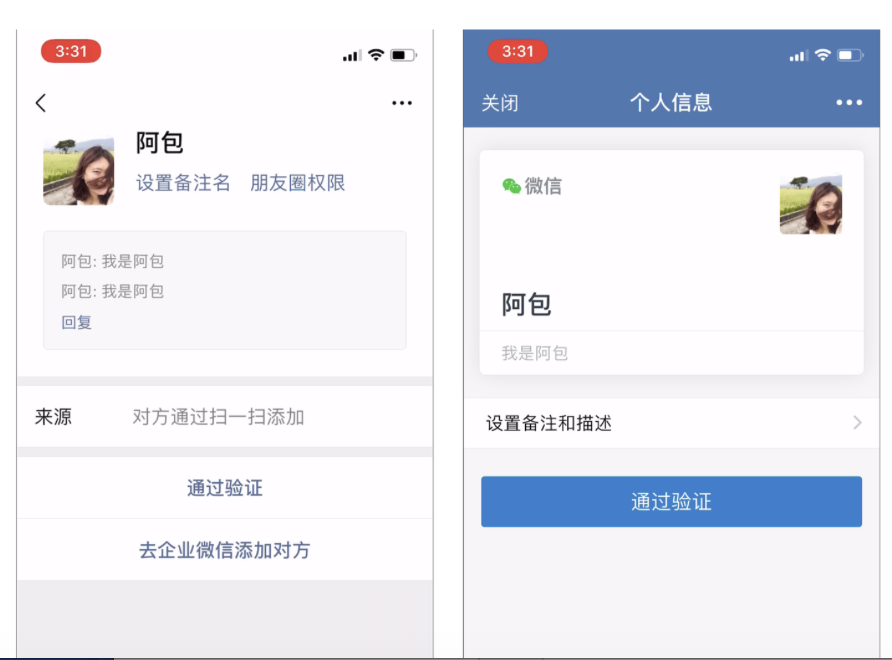
Task: Tap chevron arrow on 设置备注和描述 row
Action: click(857, 423)
